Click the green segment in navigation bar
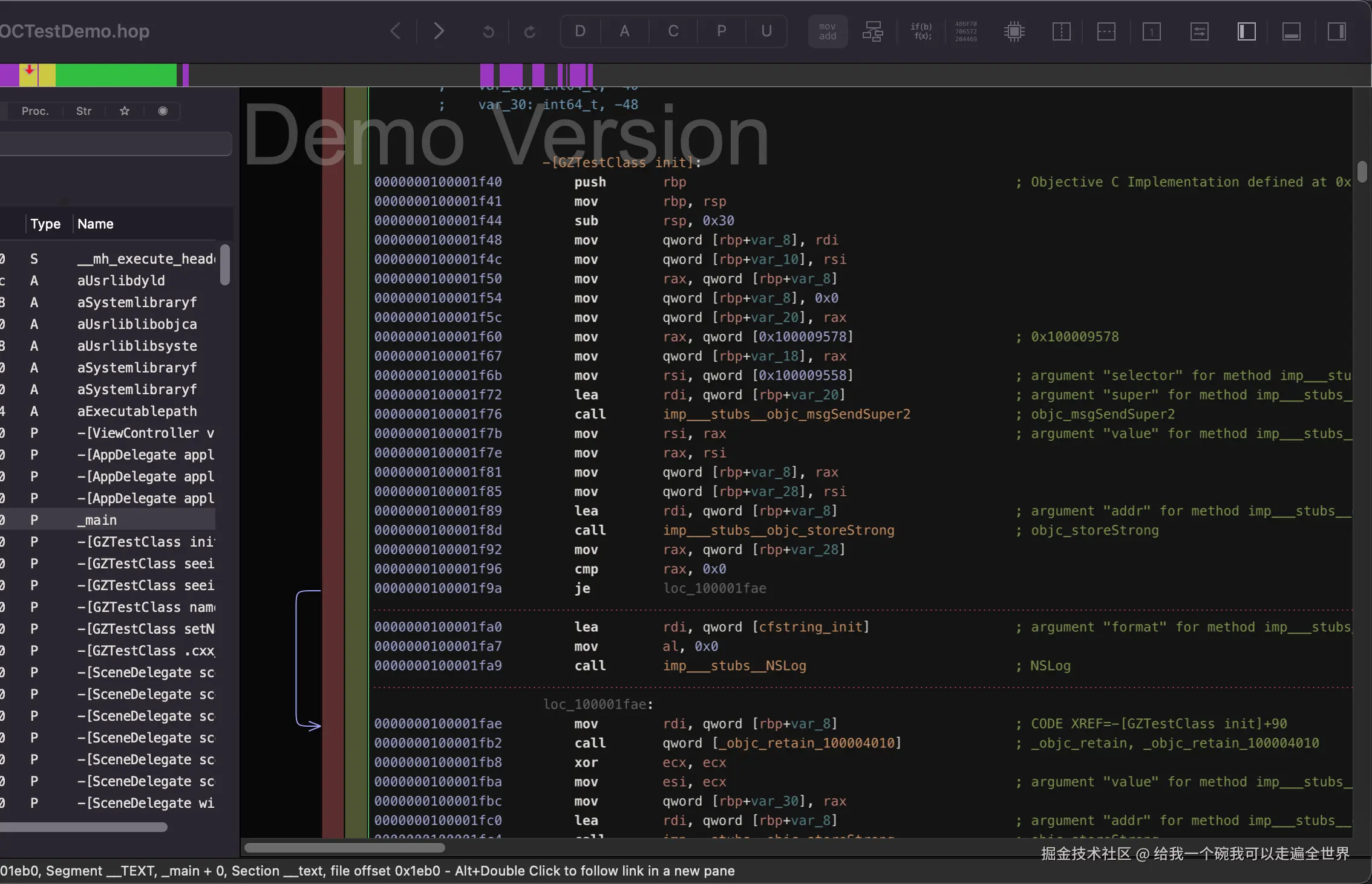Viewport: 1372px width, 884px height. tap(115, 76)
